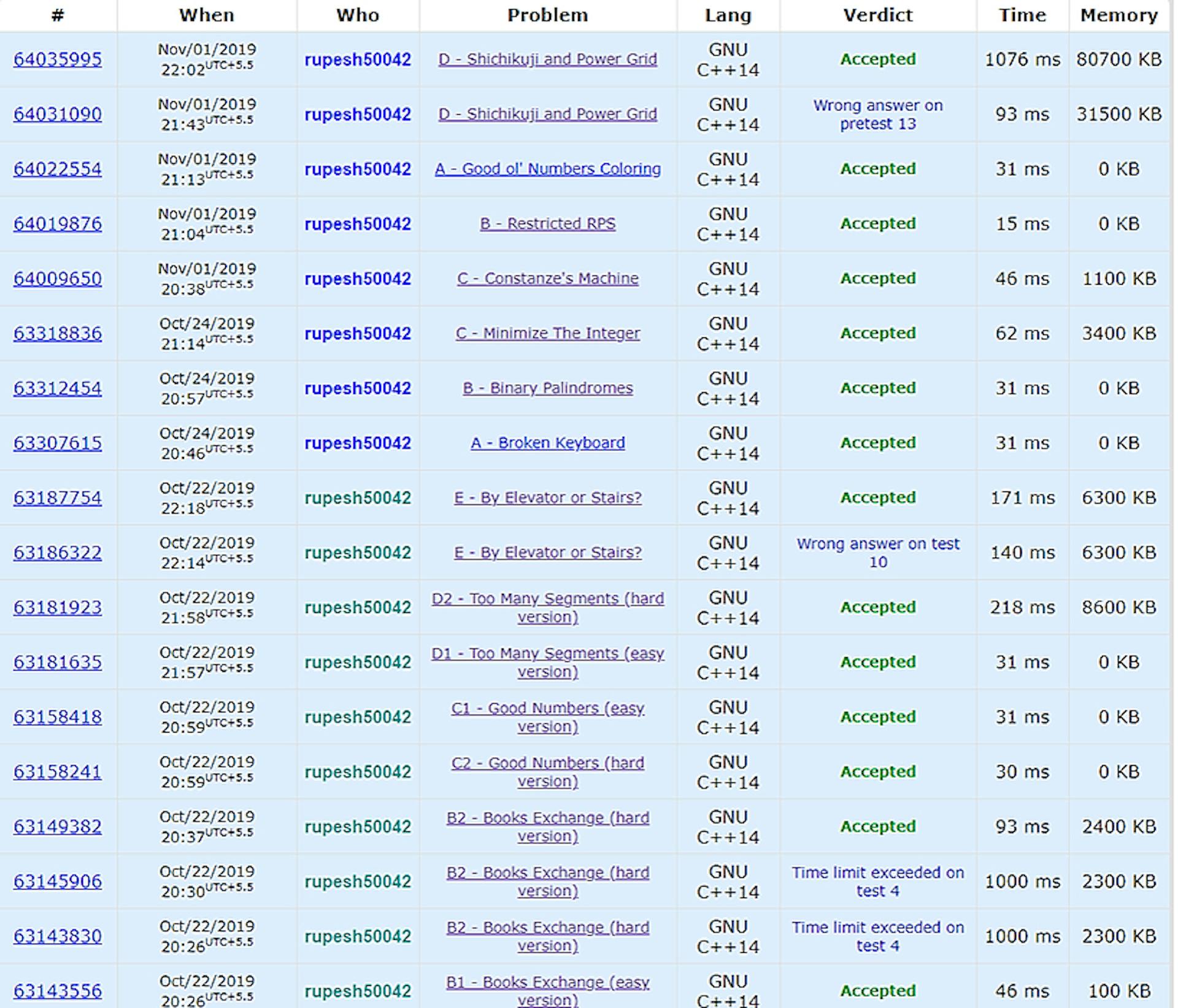
Task: Open submission 63318836 details
Action: 58,333
